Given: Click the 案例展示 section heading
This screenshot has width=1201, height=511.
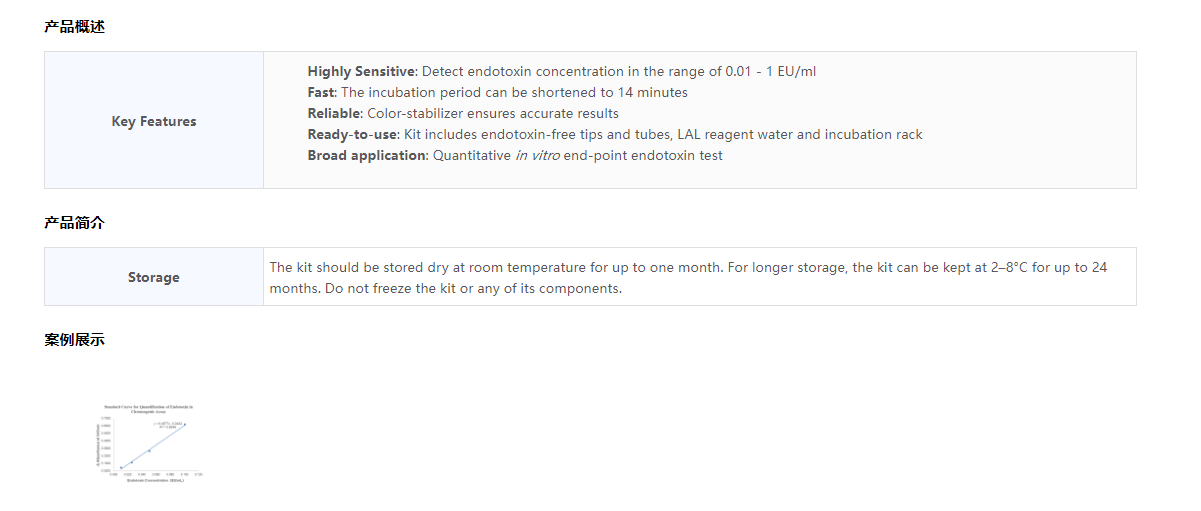Looking at the screenshot, I should pyautogui.click(x=74, y=340).
